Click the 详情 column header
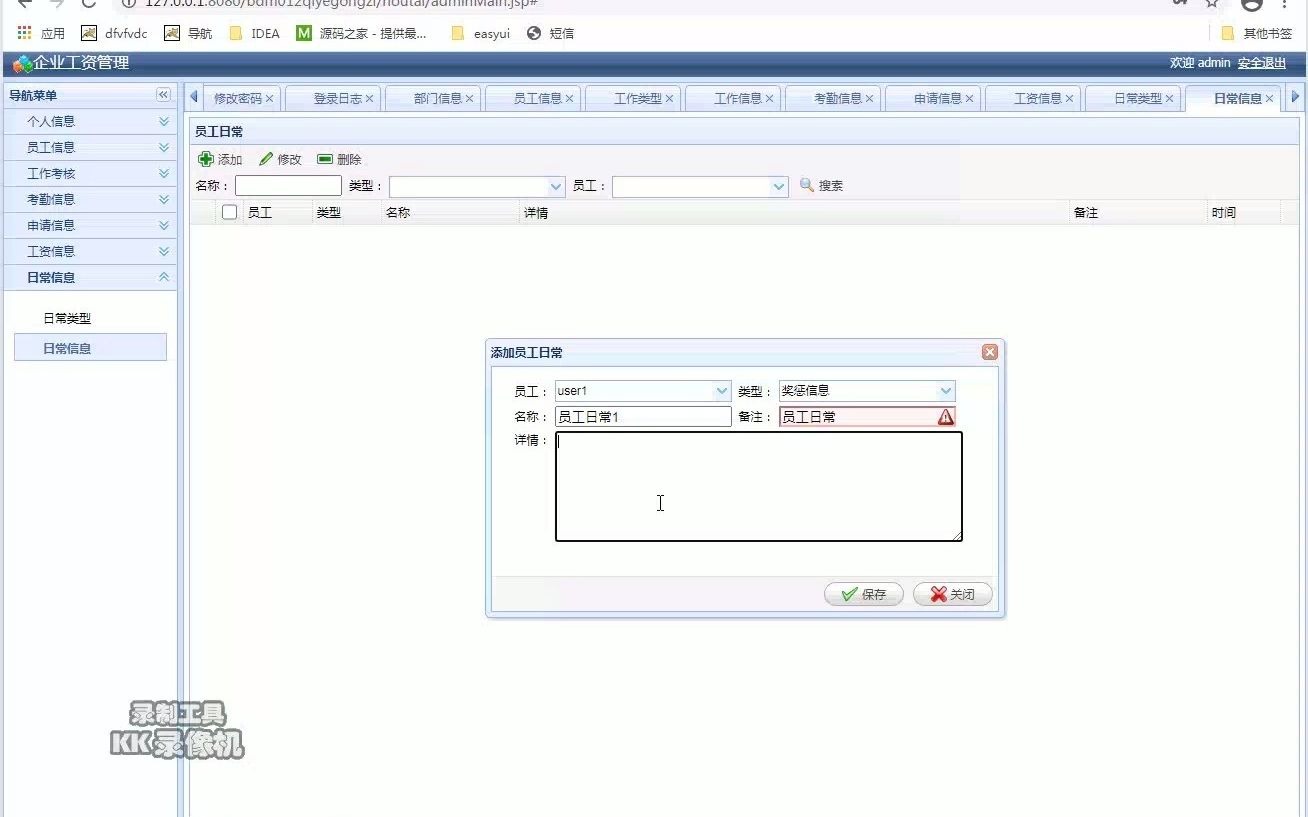The width and height of the screenshot is (1308, 817). (x=795, y=213)
